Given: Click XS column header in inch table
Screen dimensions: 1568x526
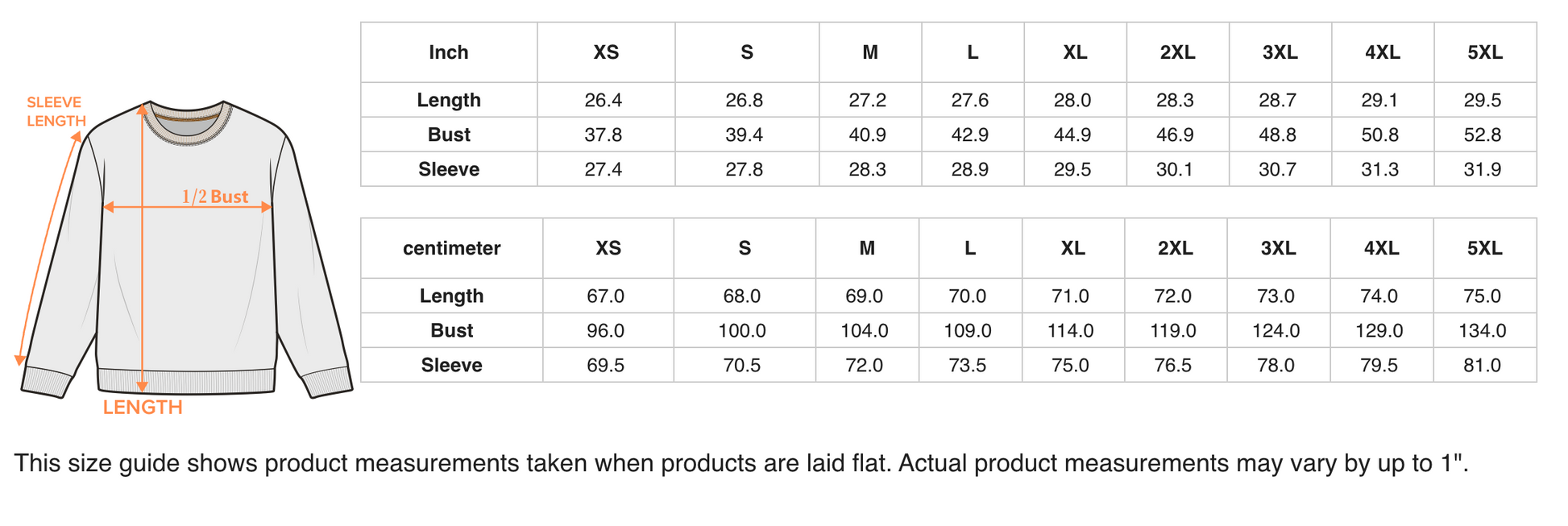Looking at the screenshot, I should [606, 52].
